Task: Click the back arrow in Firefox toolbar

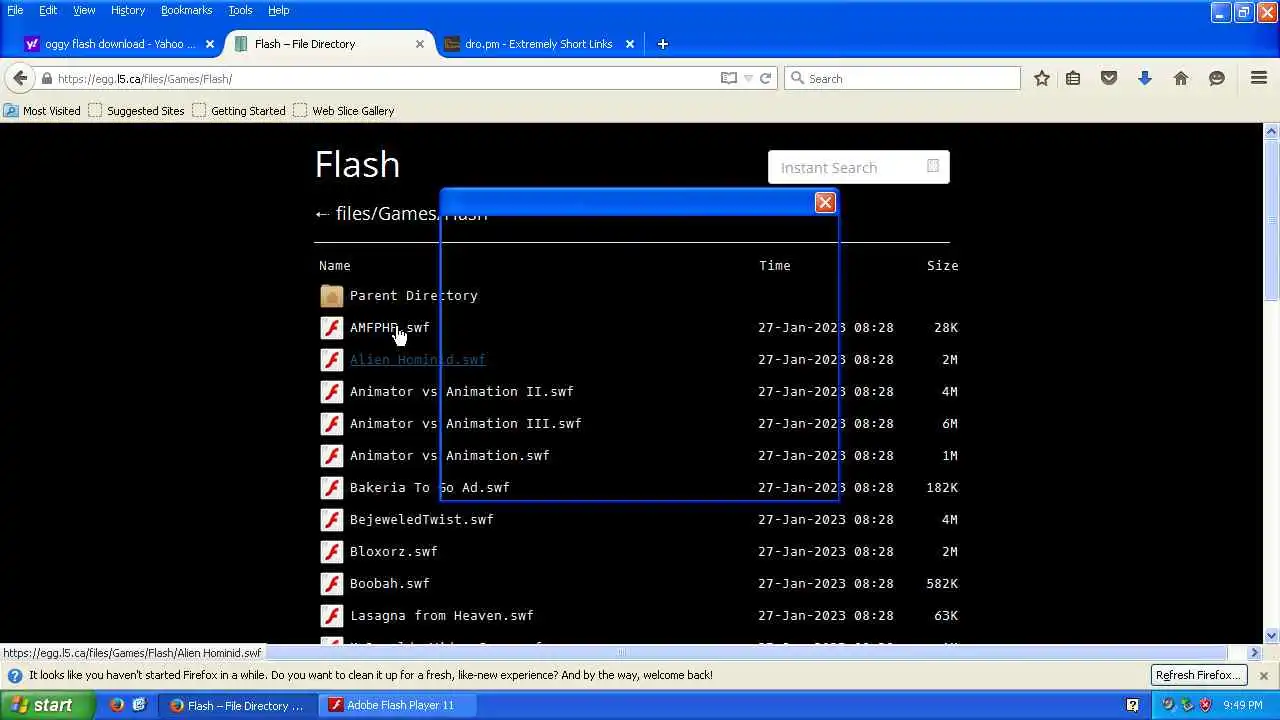Action: coord(20,78)
